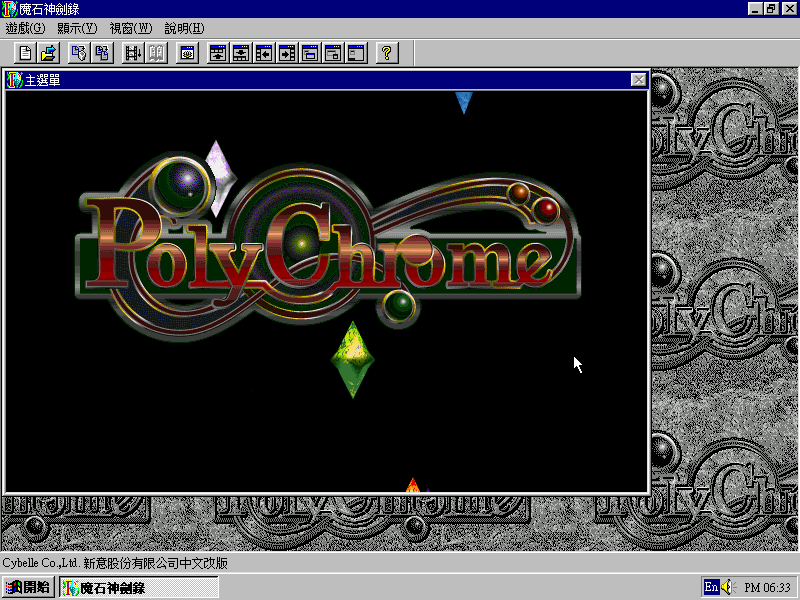
Task: Click the En language indicator in tray
Action: (711, 587)
